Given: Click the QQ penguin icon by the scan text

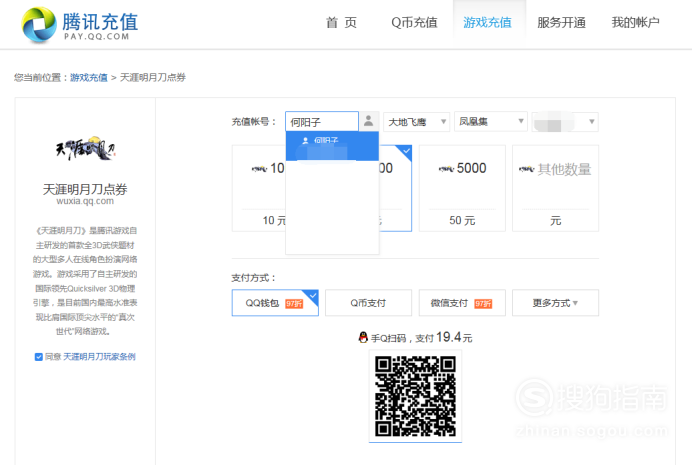Looking at the screenshot, I should pyautogui.click(x=363, y=338).
